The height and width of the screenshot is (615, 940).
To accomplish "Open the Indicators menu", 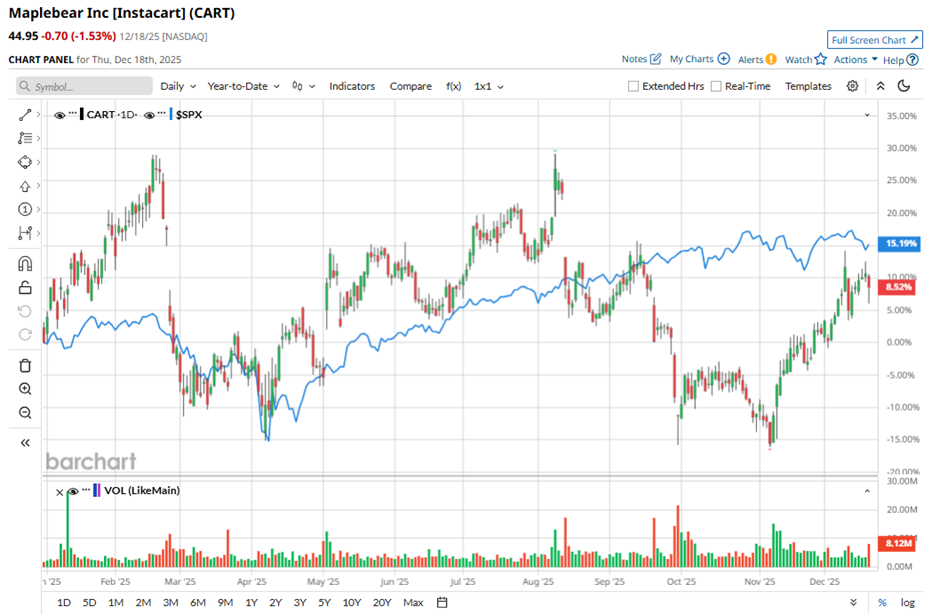I will point(352,86).
